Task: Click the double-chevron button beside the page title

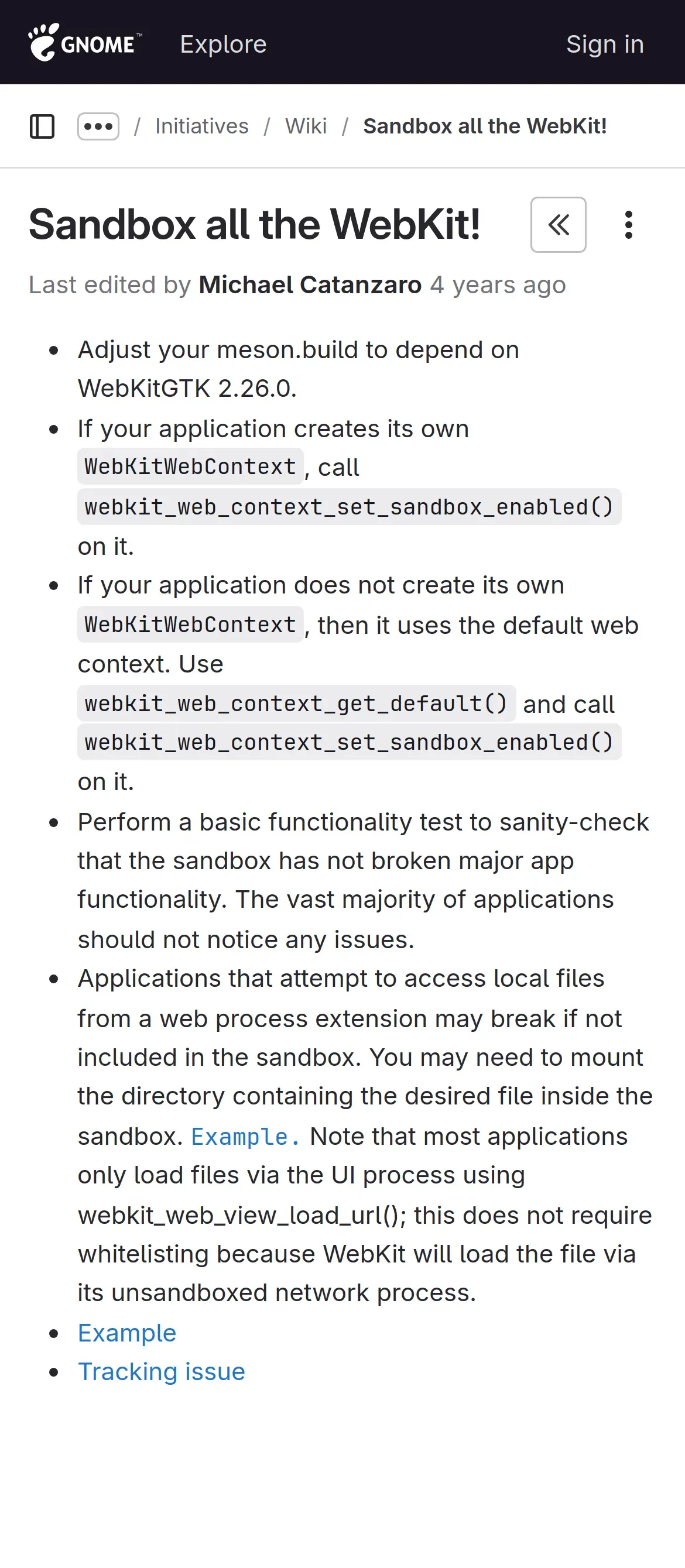Action: click(x=558, y=225)
